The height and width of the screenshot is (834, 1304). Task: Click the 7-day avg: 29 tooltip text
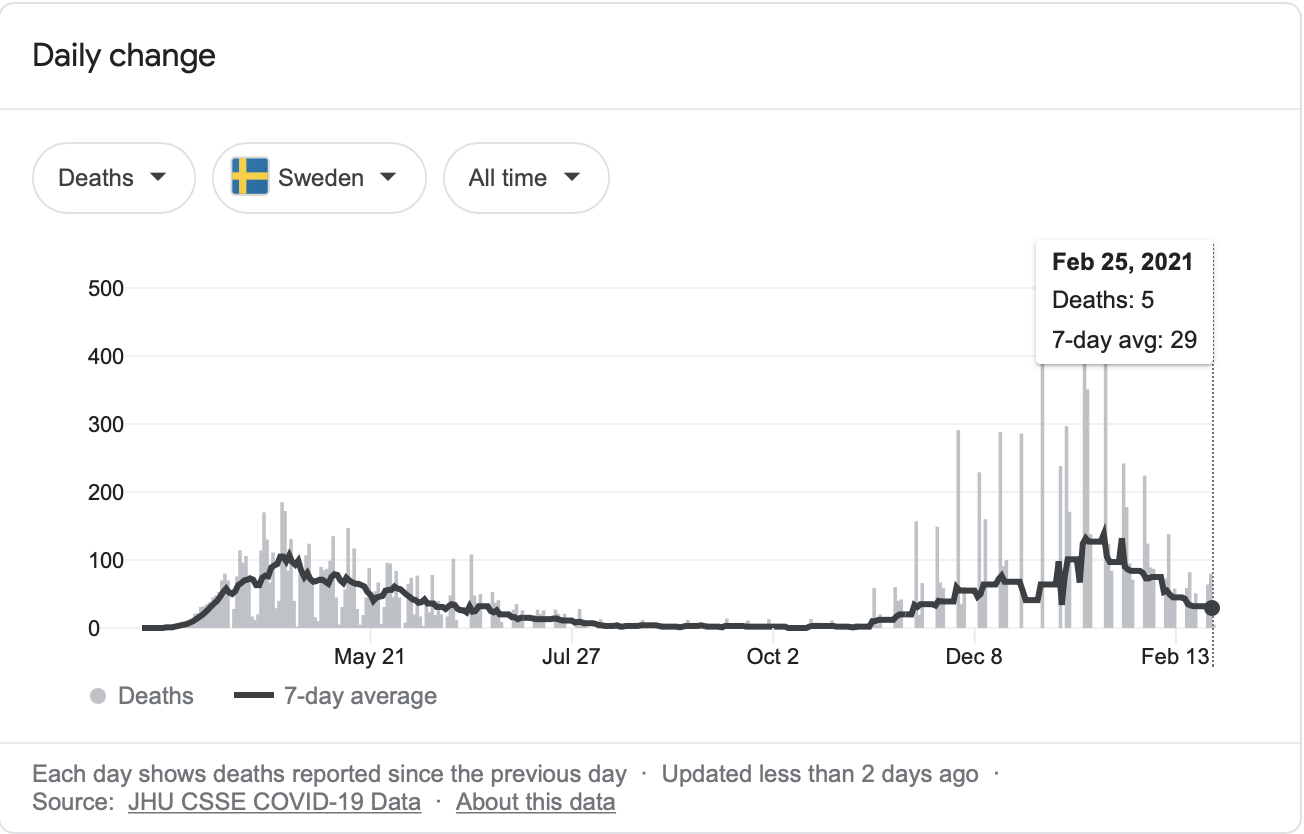click(x=1124, y=340)
